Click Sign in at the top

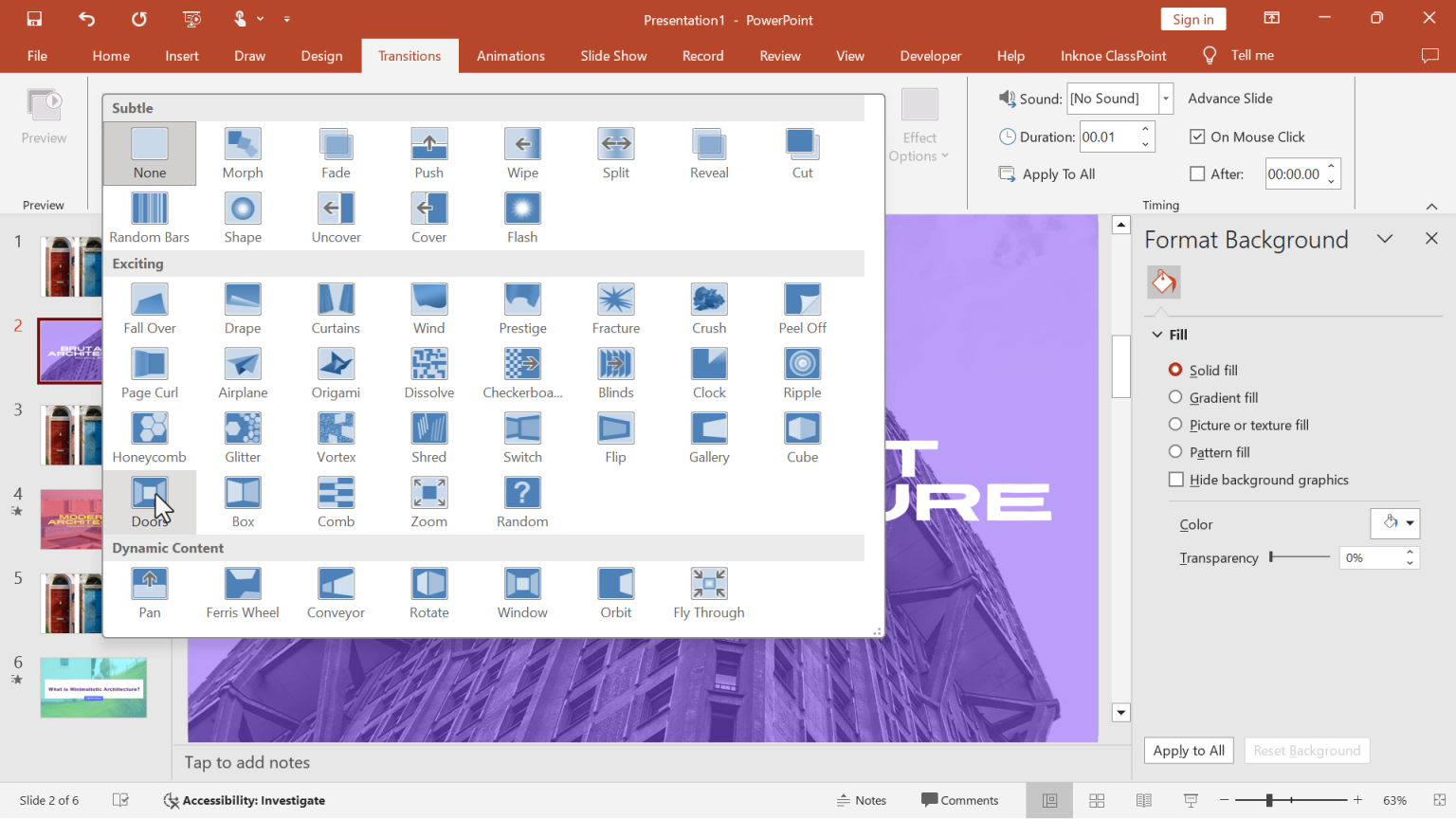click(x=1192, y=18)
